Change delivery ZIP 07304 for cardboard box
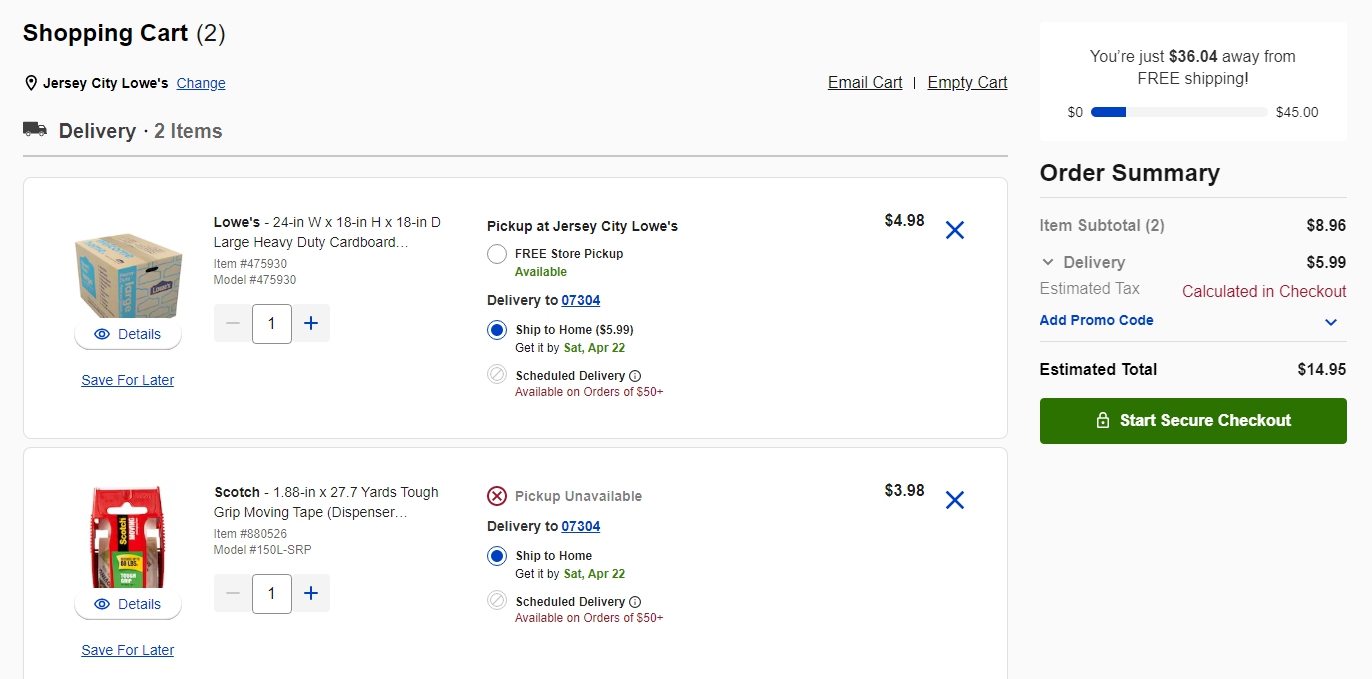The width and height of the screenshot is (1372, 679). coord(581,300)
